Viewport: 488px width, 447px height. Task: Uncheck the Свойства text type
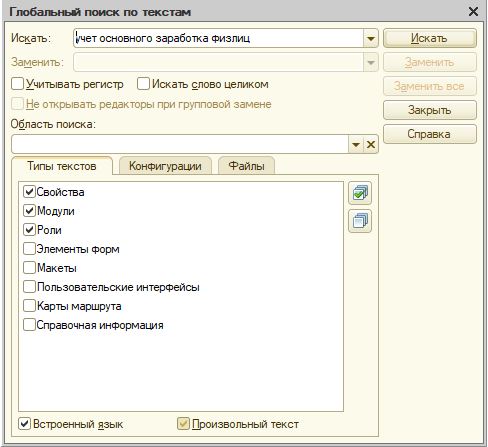pos(29,192)
